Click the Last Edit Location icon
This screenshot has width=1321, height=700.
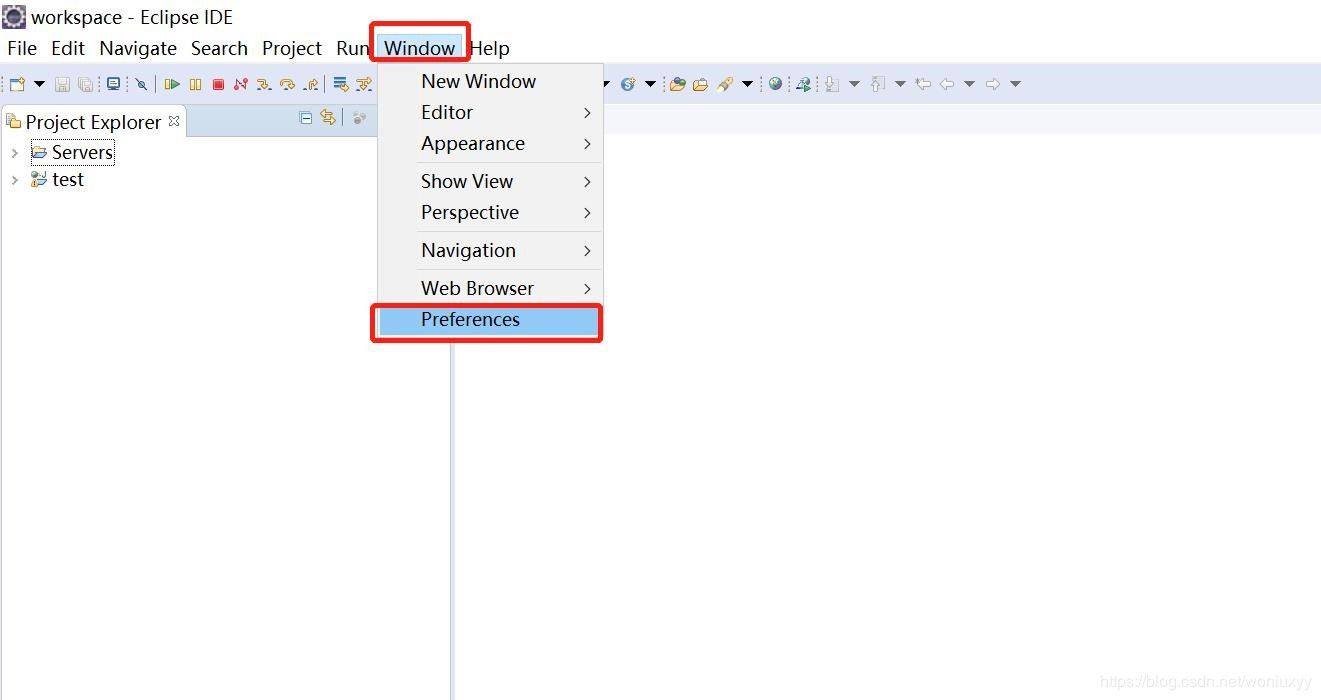(923, 84)
